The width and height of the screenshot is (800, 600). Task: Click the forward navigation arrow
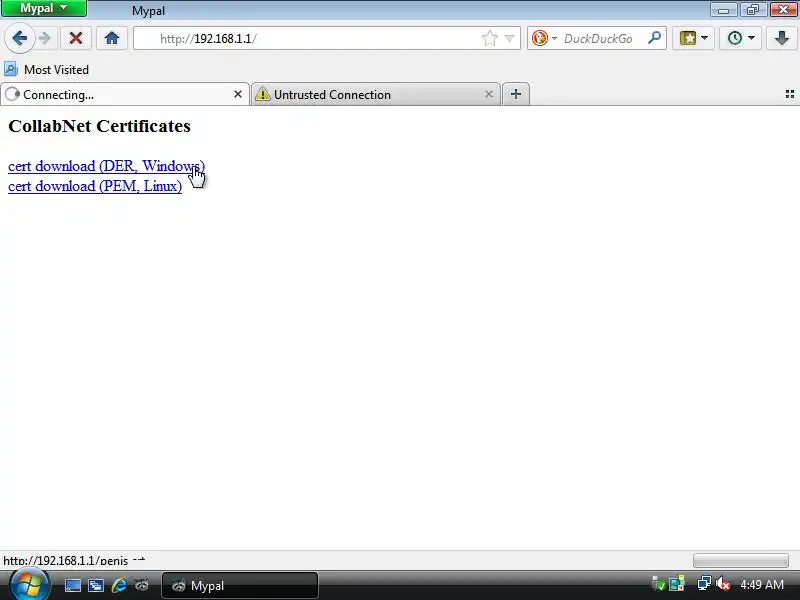pyautogui.click(x=45, y=38)
